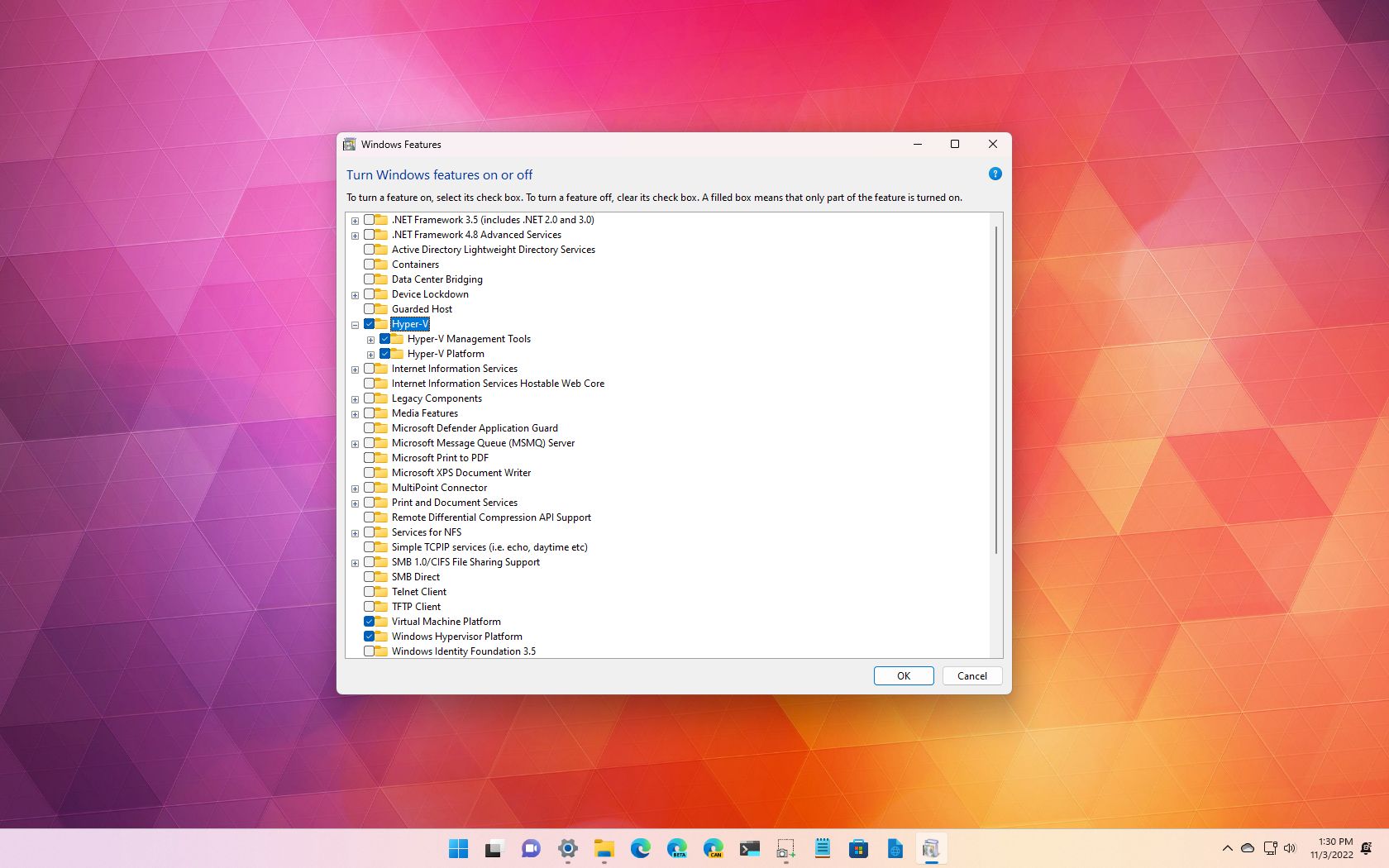This screenshot has height=868, width=1389.
Task: Open the calendar from the taskbar clock
Action: point(1333,848)
